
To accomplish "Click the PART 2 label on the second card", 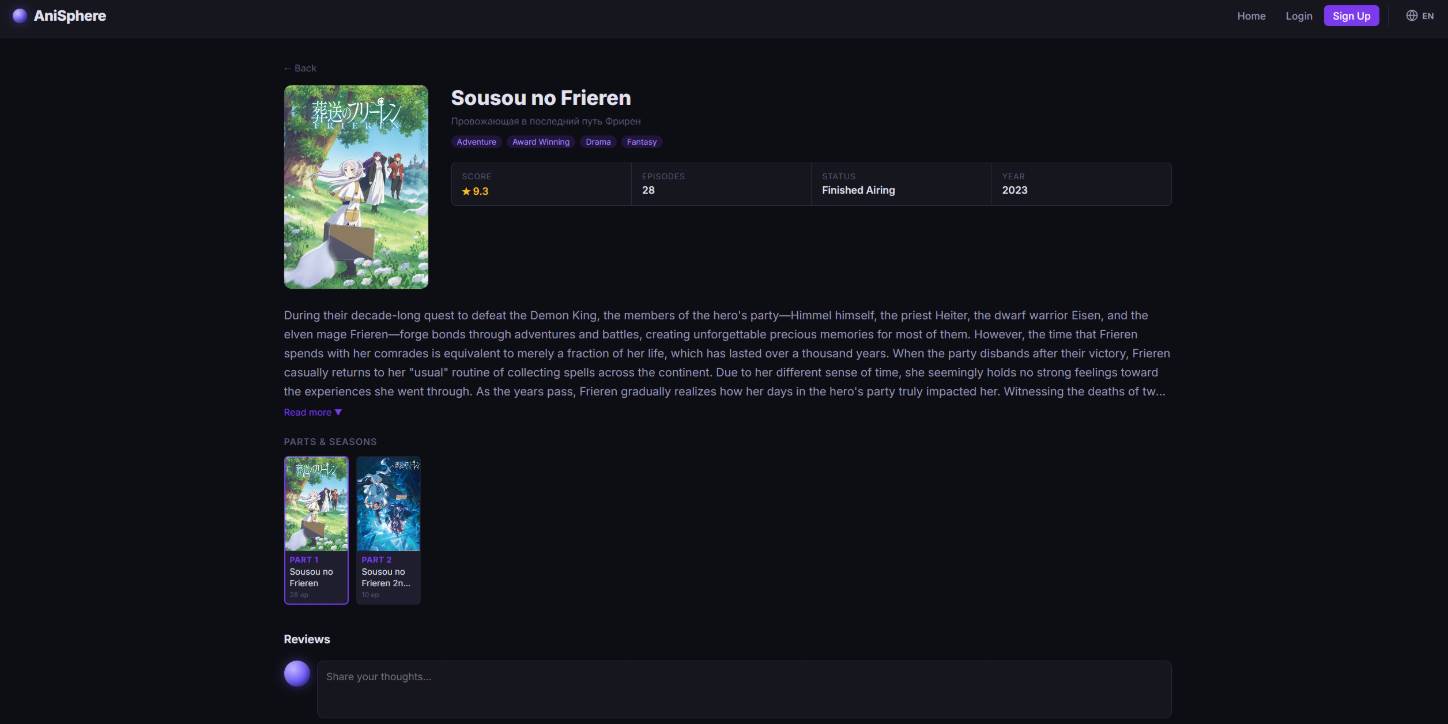I will (376, 560).
